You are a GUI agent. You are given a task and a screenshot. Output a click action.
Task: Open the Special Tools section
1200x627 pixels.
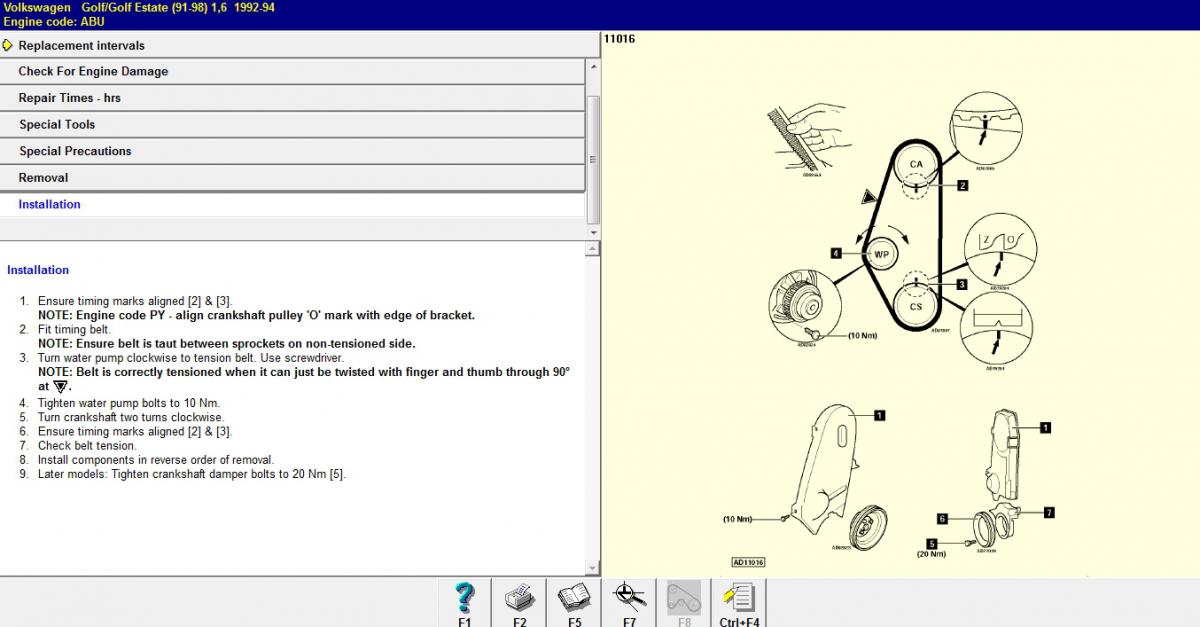coord(57,124)
